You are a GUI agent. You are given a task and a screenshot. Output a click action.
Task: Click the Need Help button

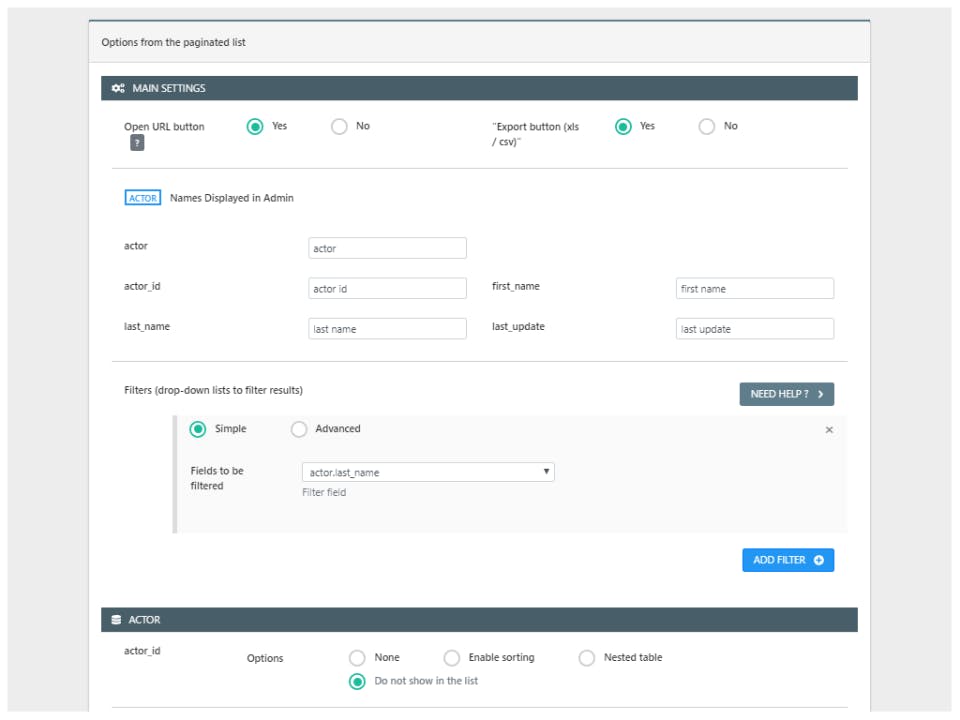pyautogui.click(x=787, y=394)
